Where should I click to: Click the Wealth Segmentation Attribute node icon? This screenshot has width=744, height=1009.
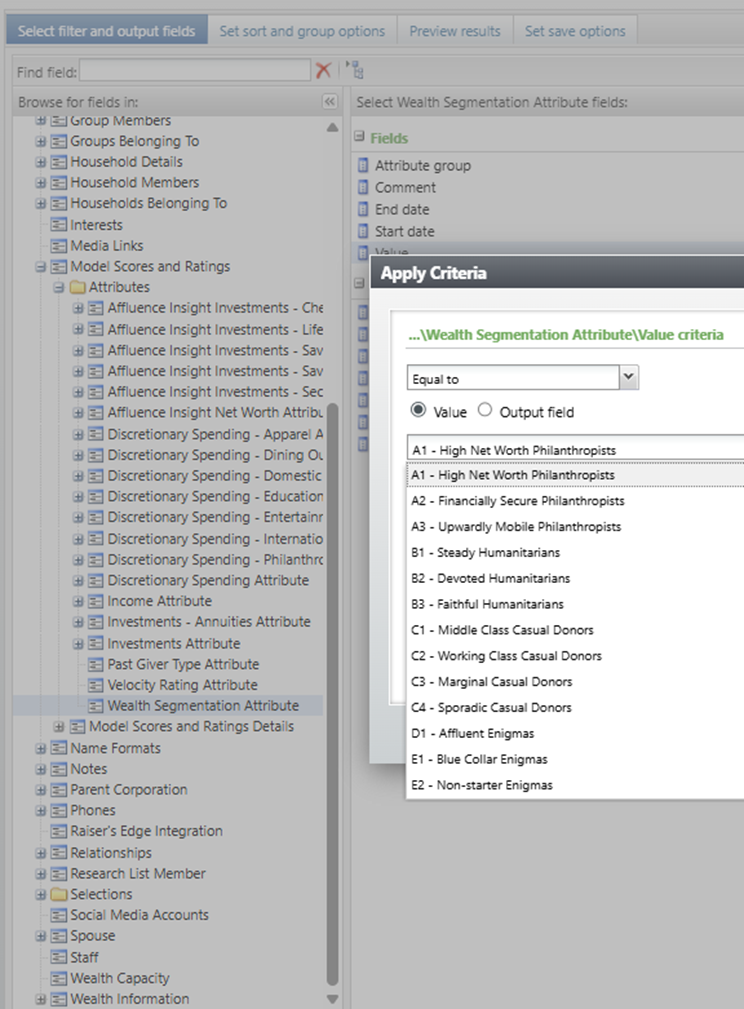coord(96,706)
